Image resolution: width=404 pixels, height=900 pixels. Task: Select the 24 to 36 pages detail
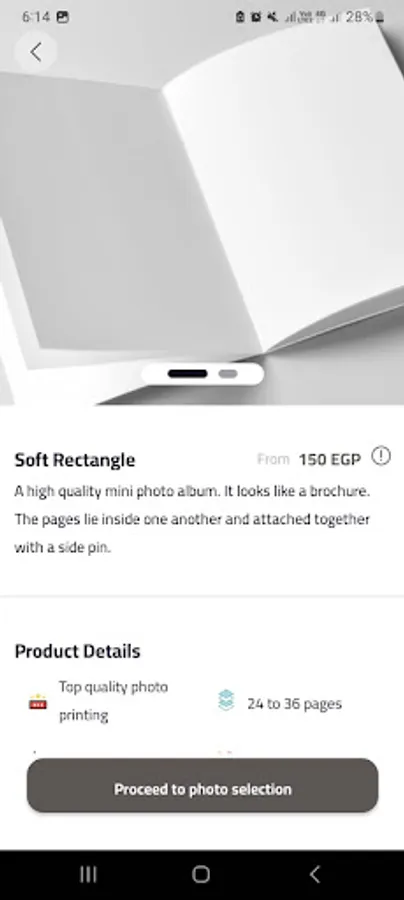click(x=294, y=704)
